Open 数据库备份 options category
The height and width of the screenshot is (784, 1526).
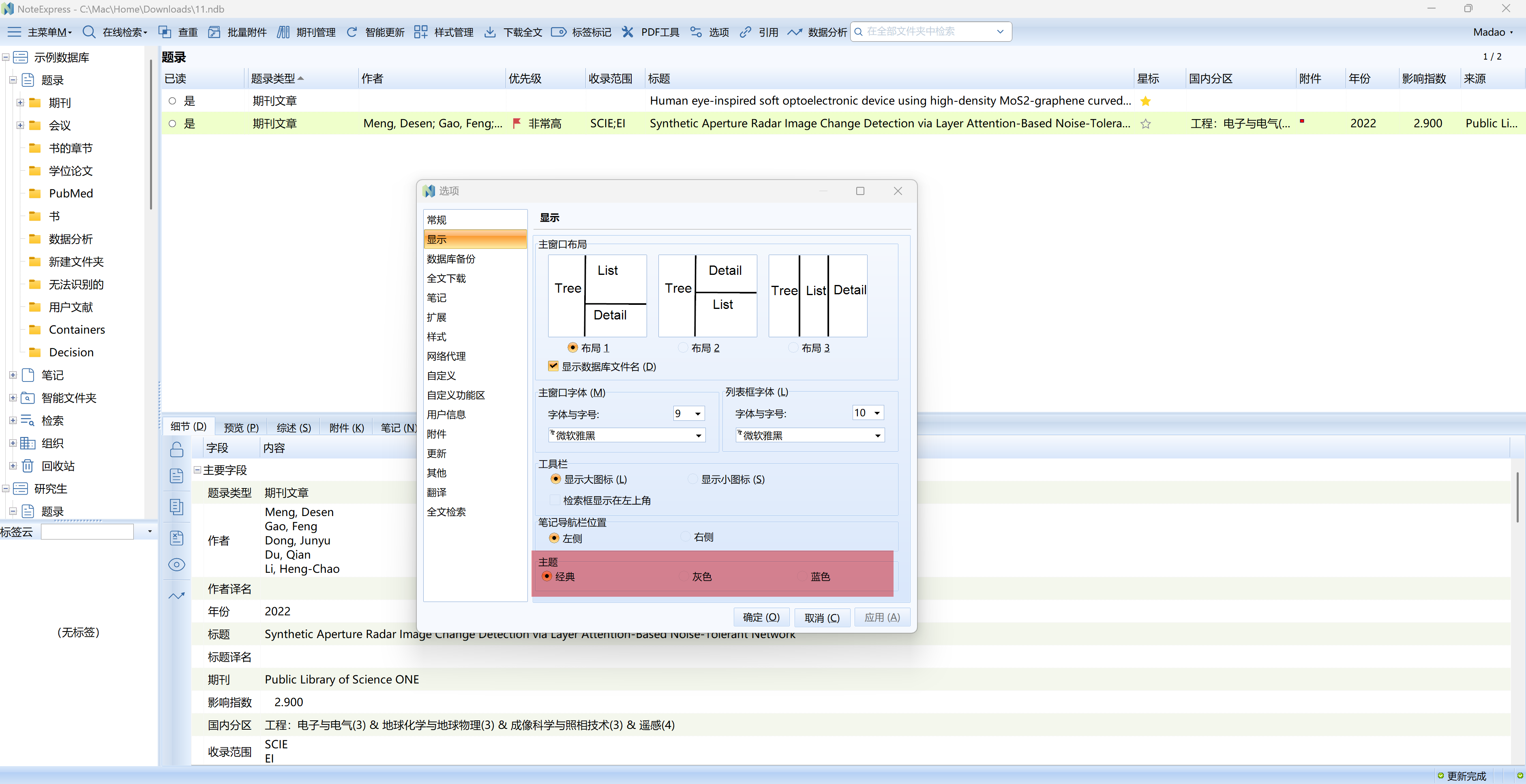pos(475,259)
